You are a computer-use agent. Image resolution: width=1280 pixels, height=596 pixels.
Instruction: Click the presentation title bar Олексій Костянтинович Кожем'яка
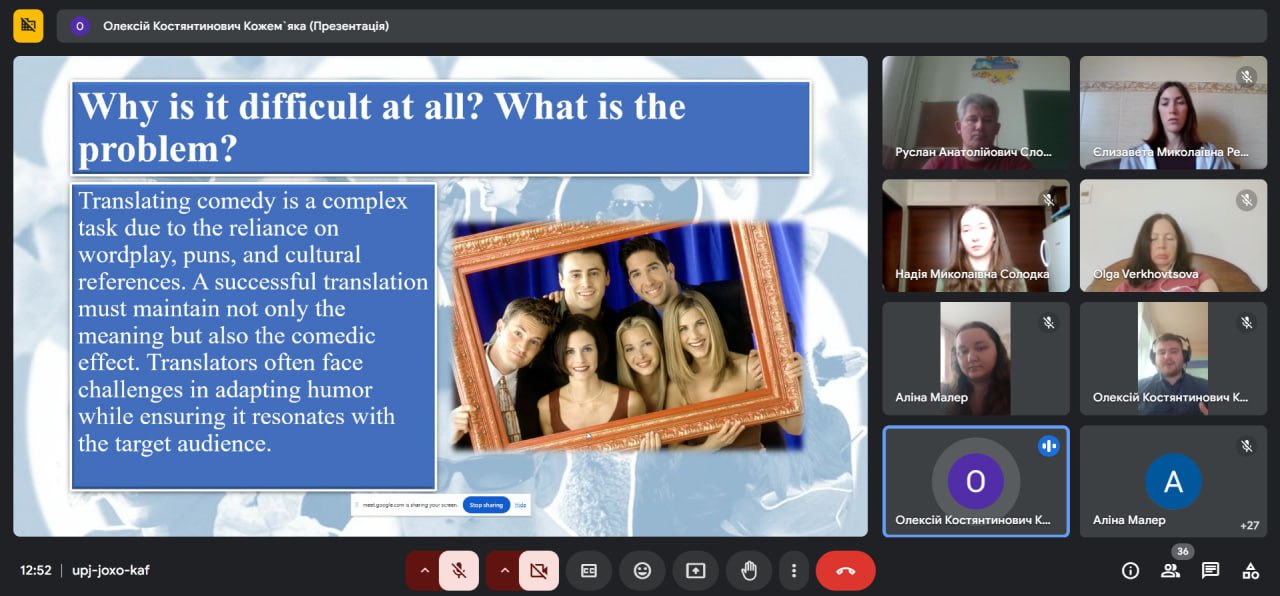(245, 26)
